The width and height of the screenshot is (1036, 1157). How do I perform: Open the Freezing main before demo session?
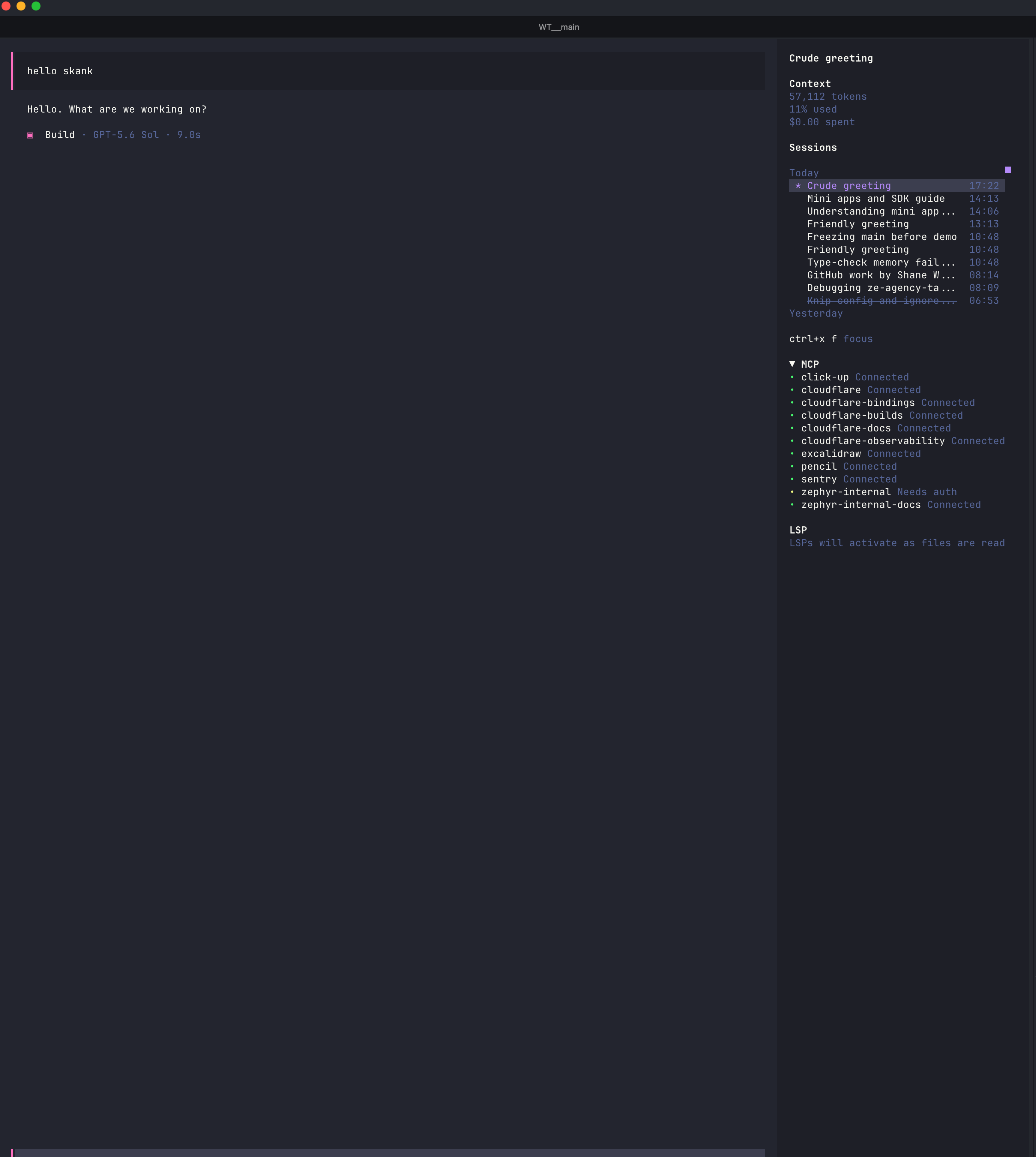[896, 237]
